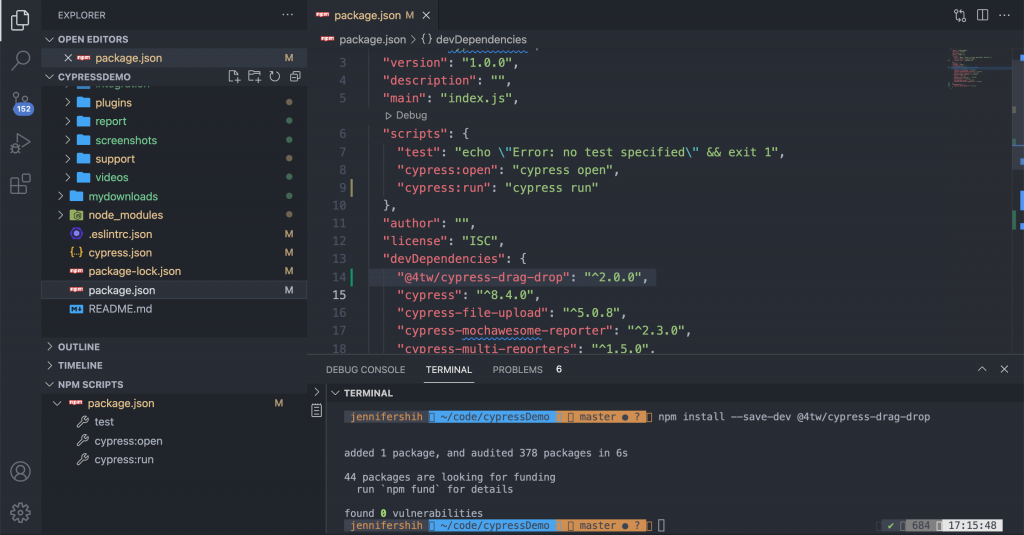Viewport: 1024px width, 535px height.
Task: Create a new folder in CYPRESSDEMO
Action: coord(254,76)
